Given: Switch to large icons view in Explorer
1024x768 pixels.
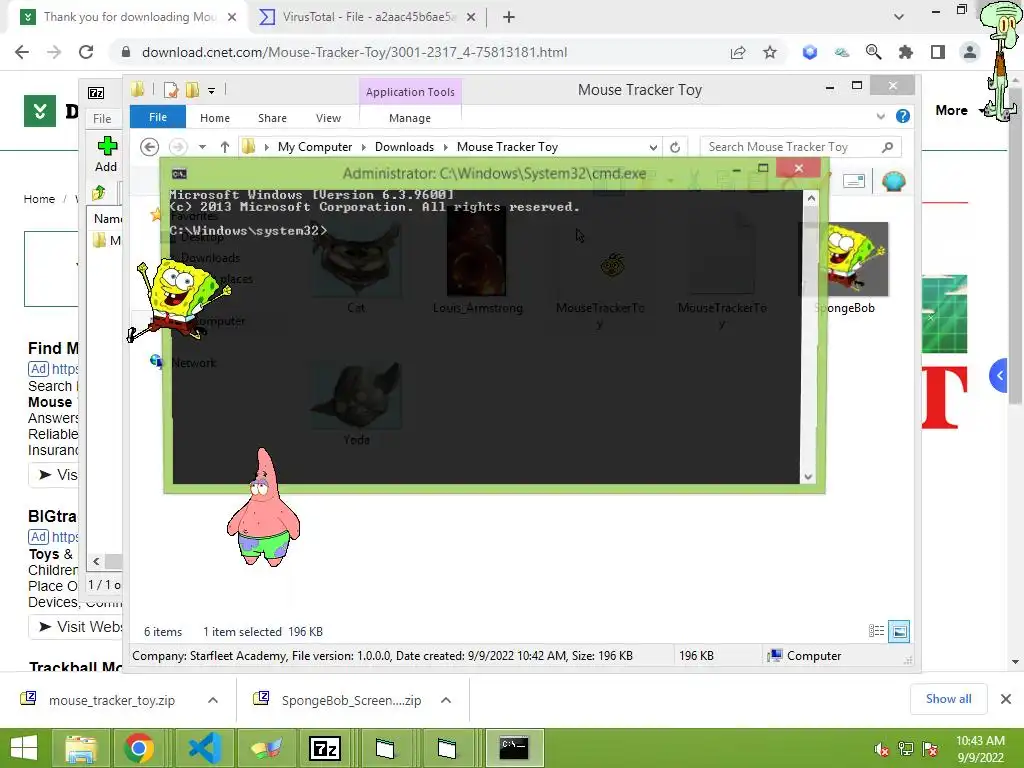Looking at the screenshot, I should click(899, 631).
